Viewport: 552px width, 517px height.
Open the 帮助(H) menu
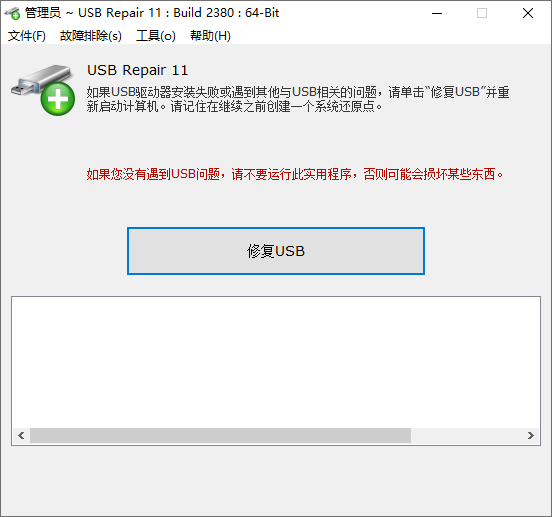pos(210,36)
